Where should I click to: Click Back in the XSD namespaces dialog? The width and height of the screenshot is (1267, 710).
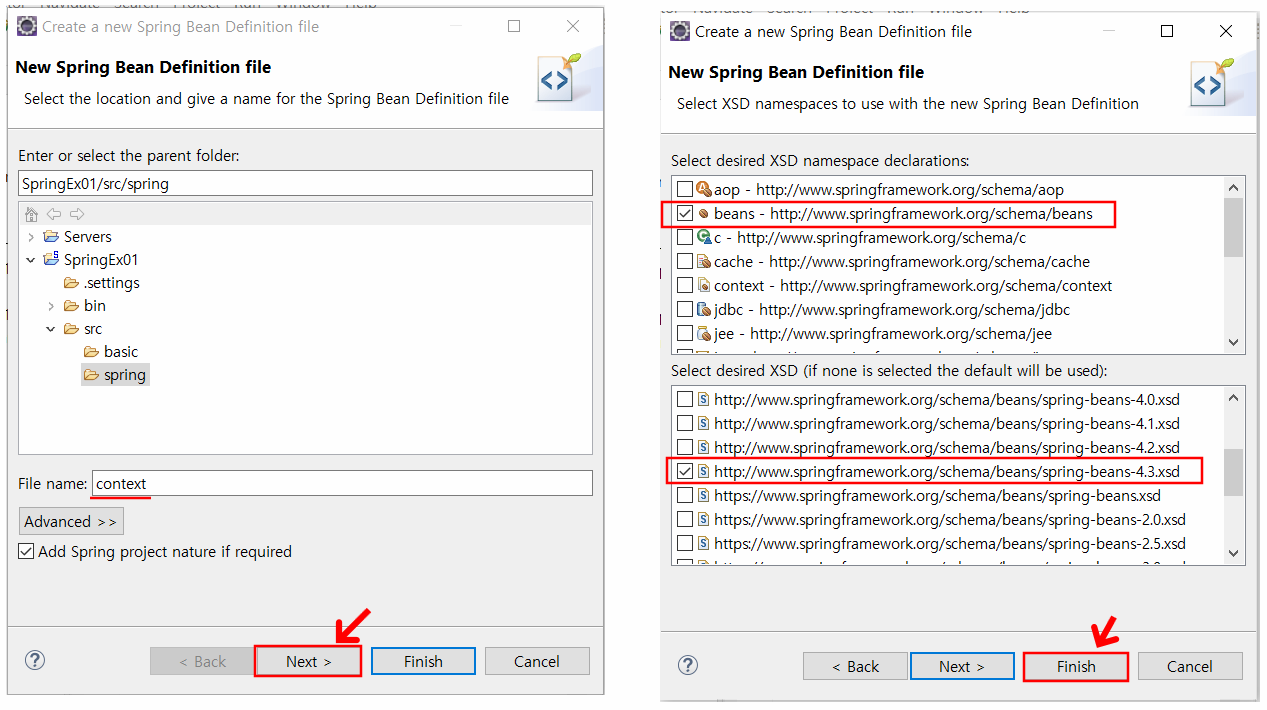856,666
